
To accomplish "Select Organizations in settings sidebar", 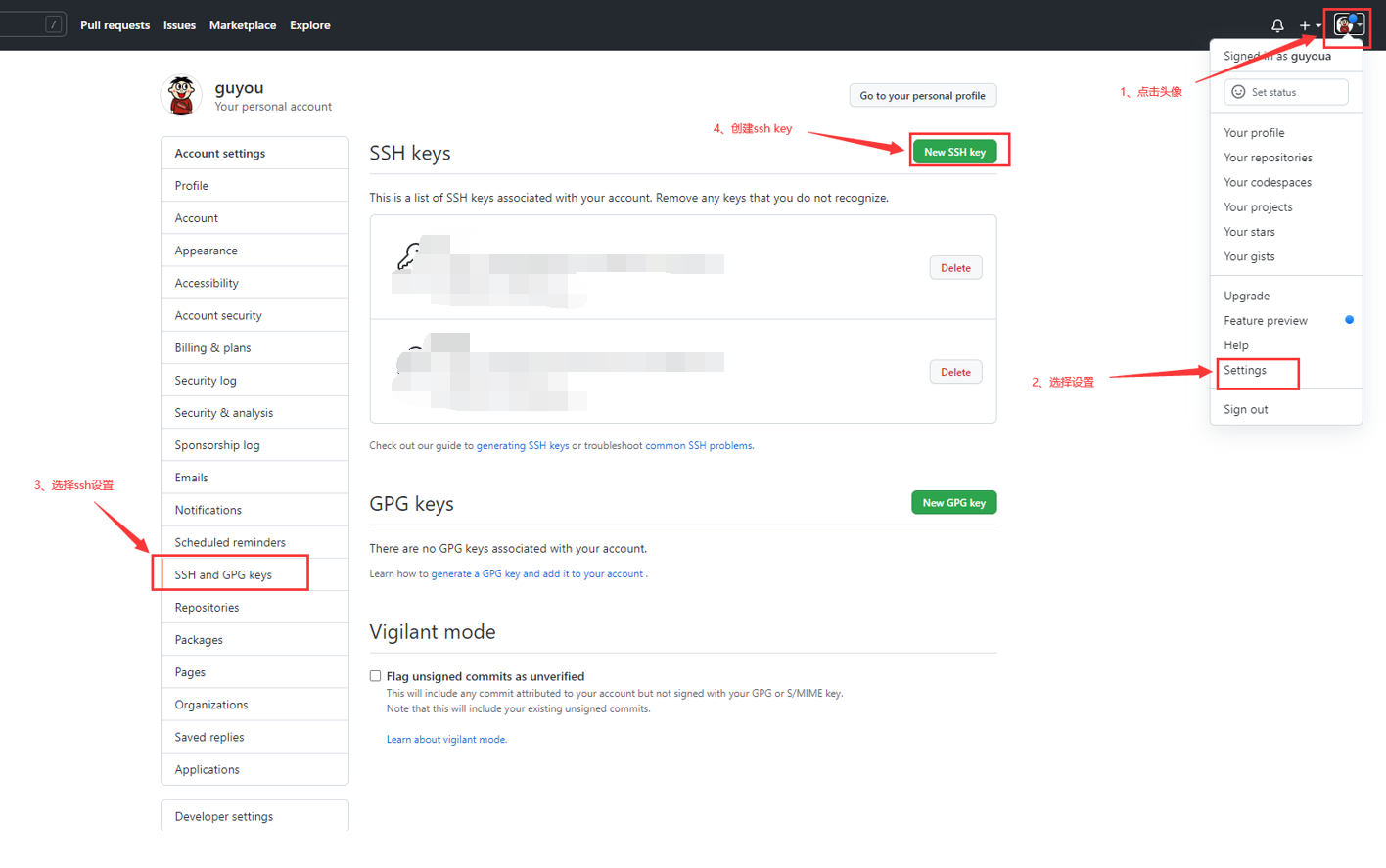I will [254, 704].
